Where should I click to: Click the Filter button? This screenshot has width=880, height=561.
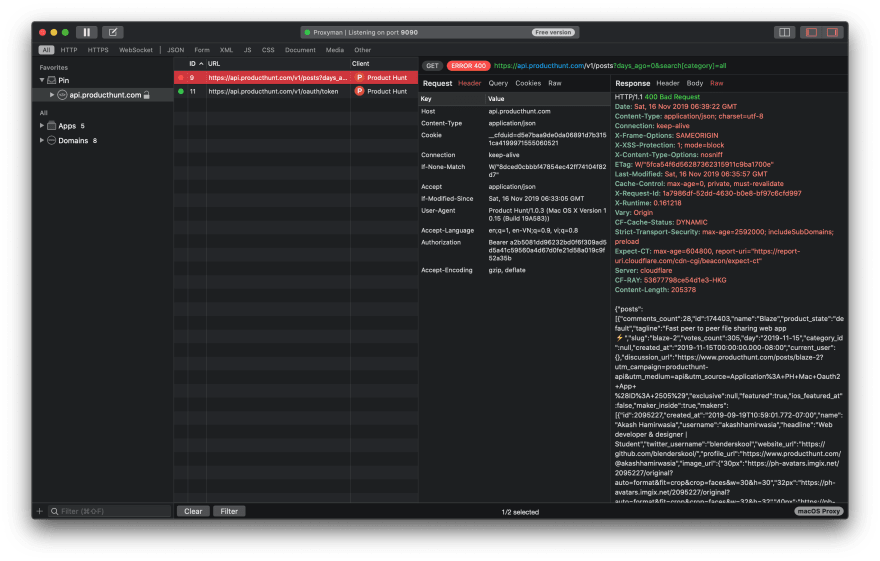point(229,511)
